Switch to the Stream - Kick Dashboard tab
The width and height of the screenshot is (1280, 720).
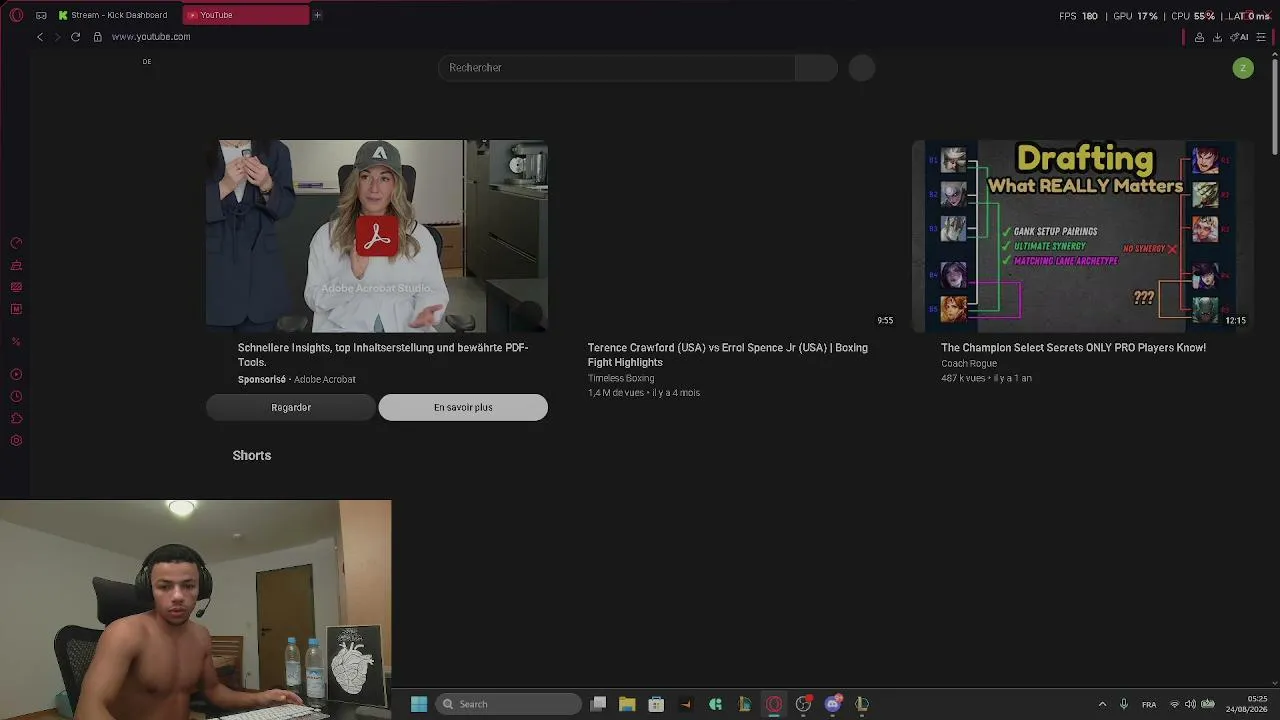(114, 15)
